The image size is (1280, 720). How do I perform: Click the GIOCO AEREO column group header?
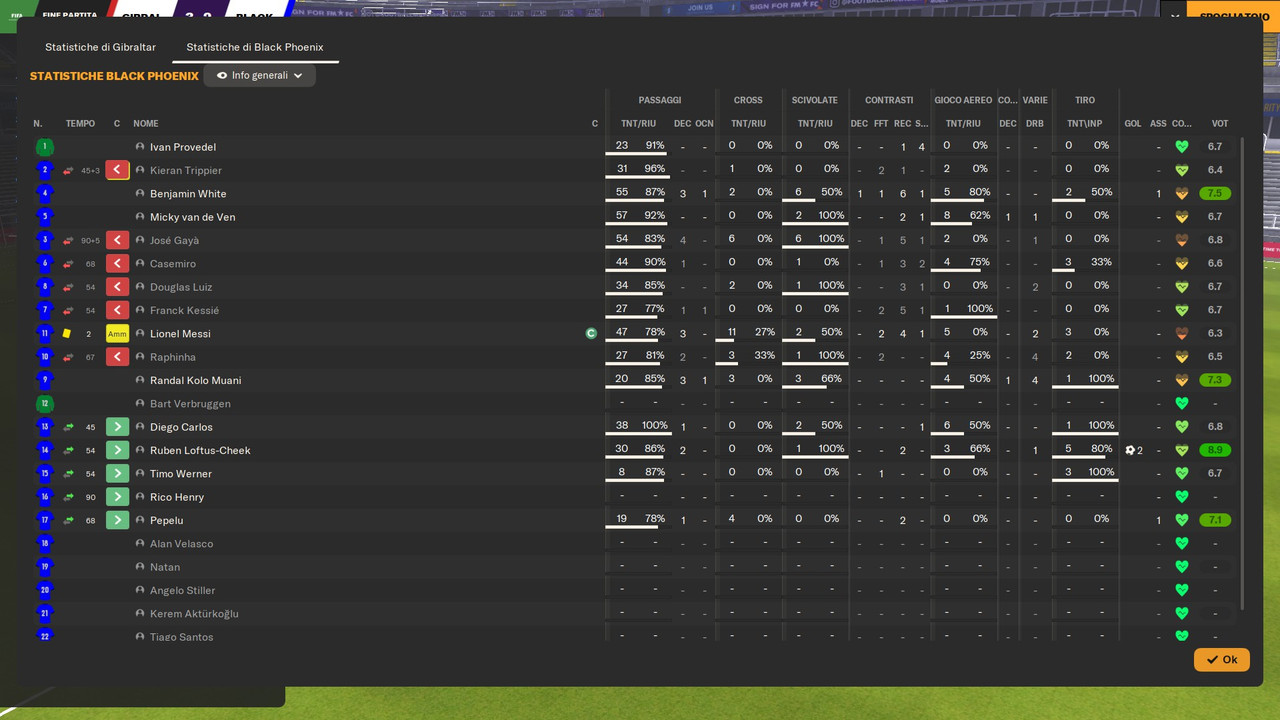click(x=963, y=100)
